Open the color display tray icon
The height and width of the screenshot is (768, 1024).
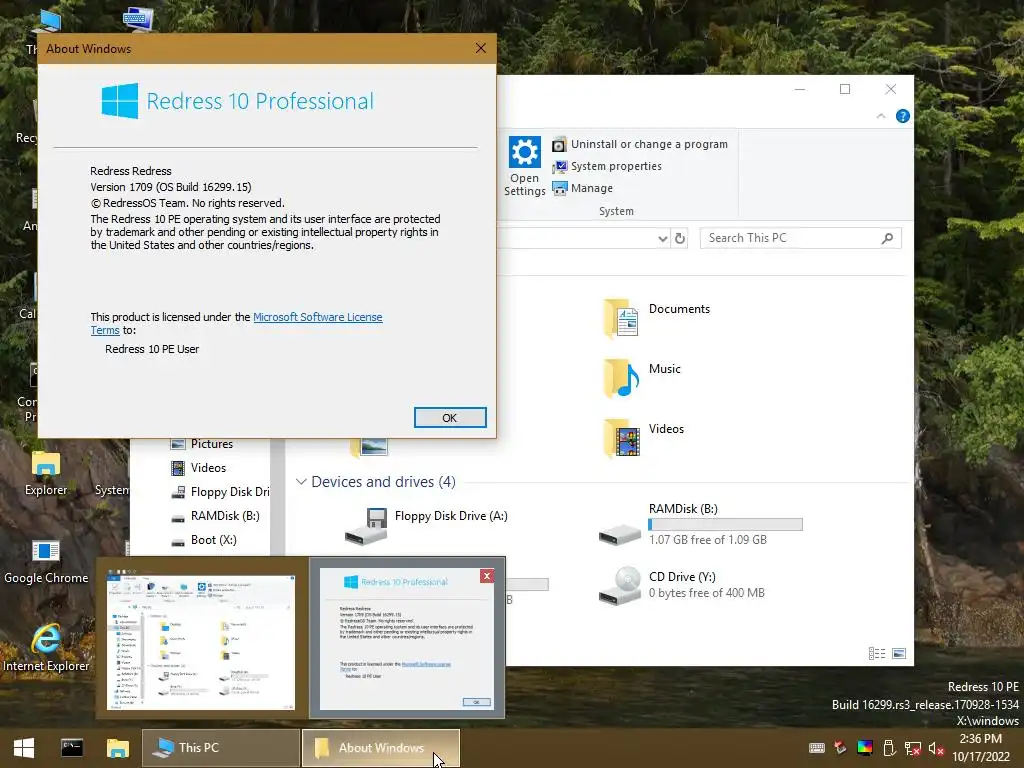(865, 748)
